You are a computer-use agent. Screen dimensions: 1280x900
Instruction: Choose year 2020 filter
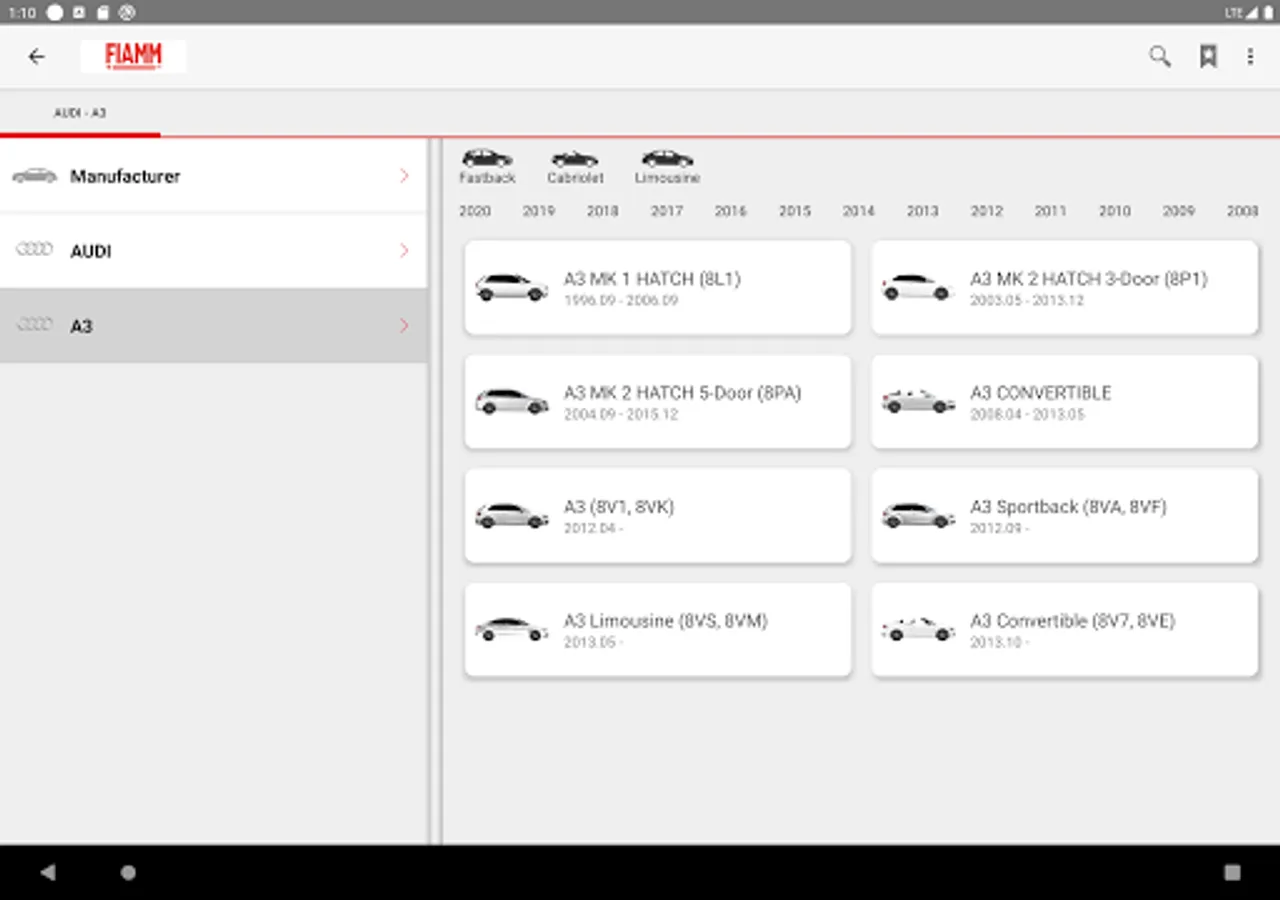[x=475, y=211]
